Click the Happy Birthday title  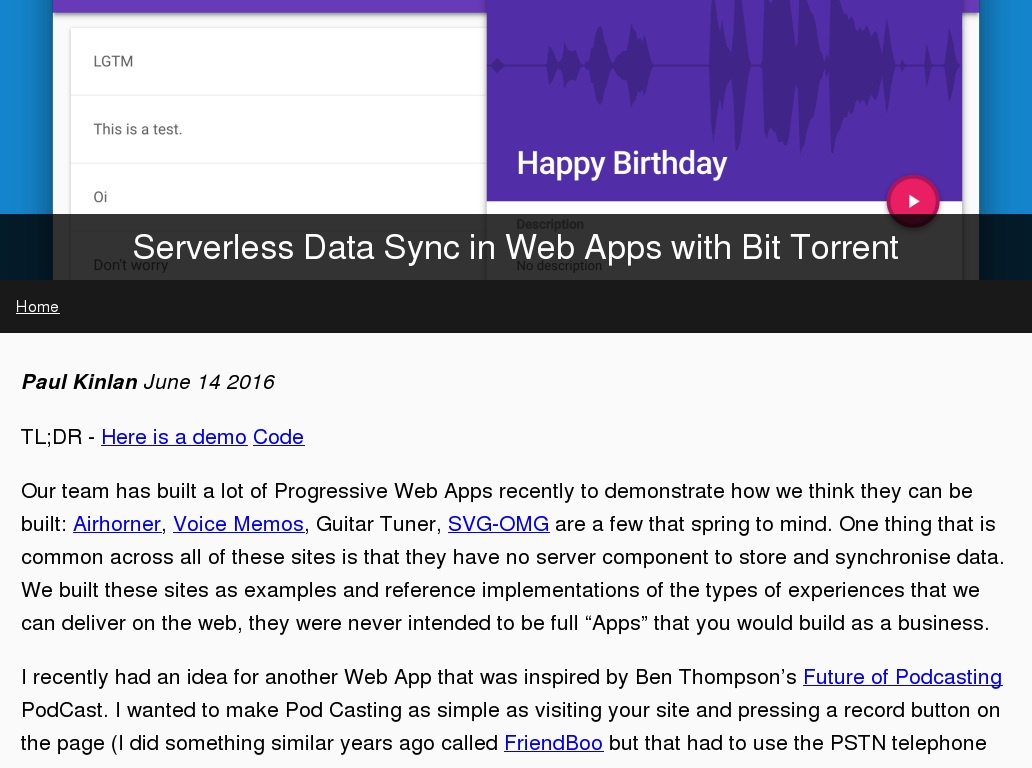(621, 164)
